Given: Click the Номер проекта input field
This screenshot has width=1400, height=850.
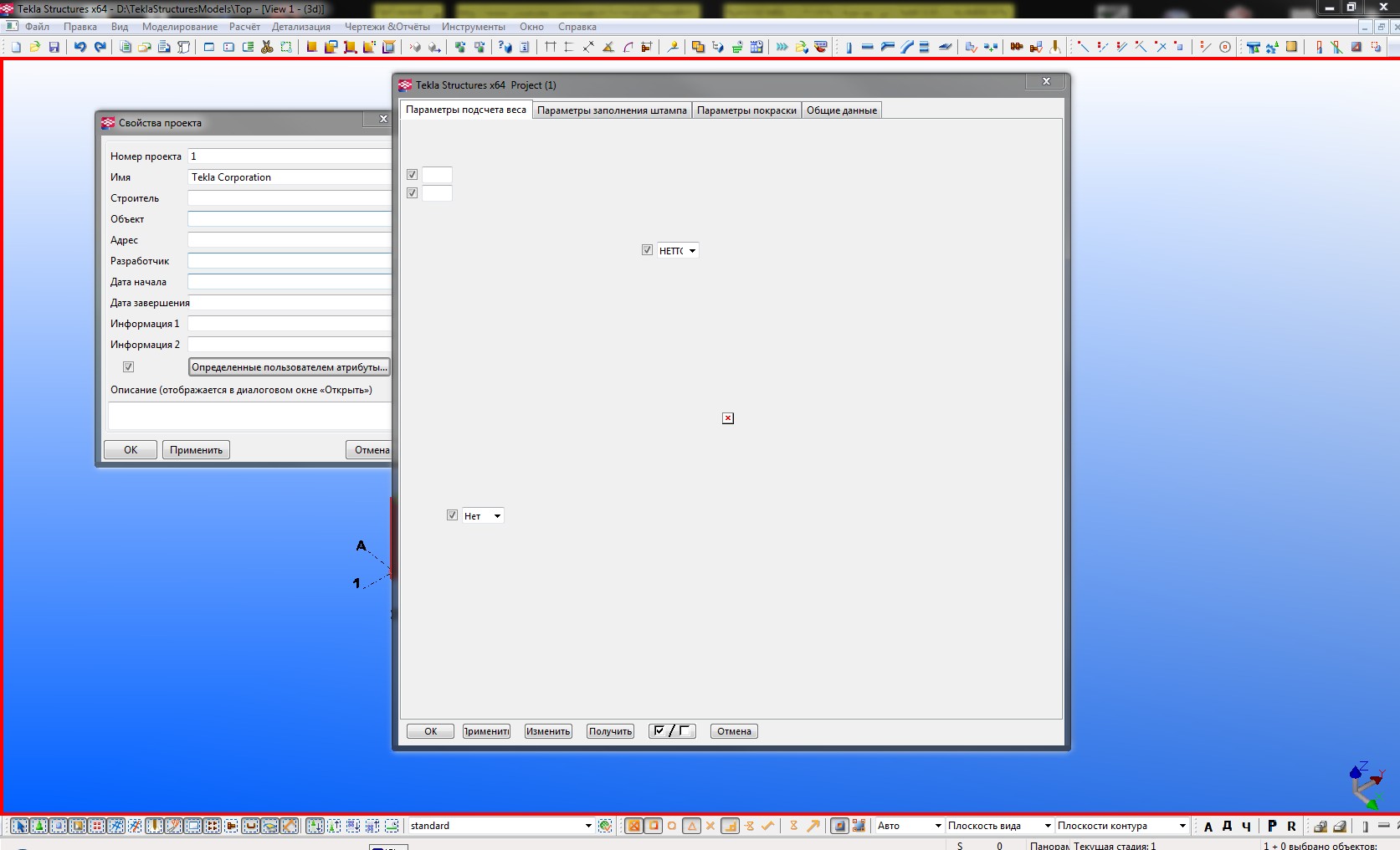Looking at the screenshot, I should (x=290, y=156).
